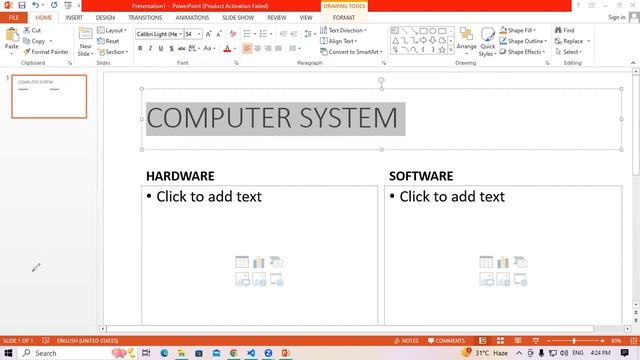Click the COMPUTER SYSTEM title text
Screen dimensions: 640x360
272,118
